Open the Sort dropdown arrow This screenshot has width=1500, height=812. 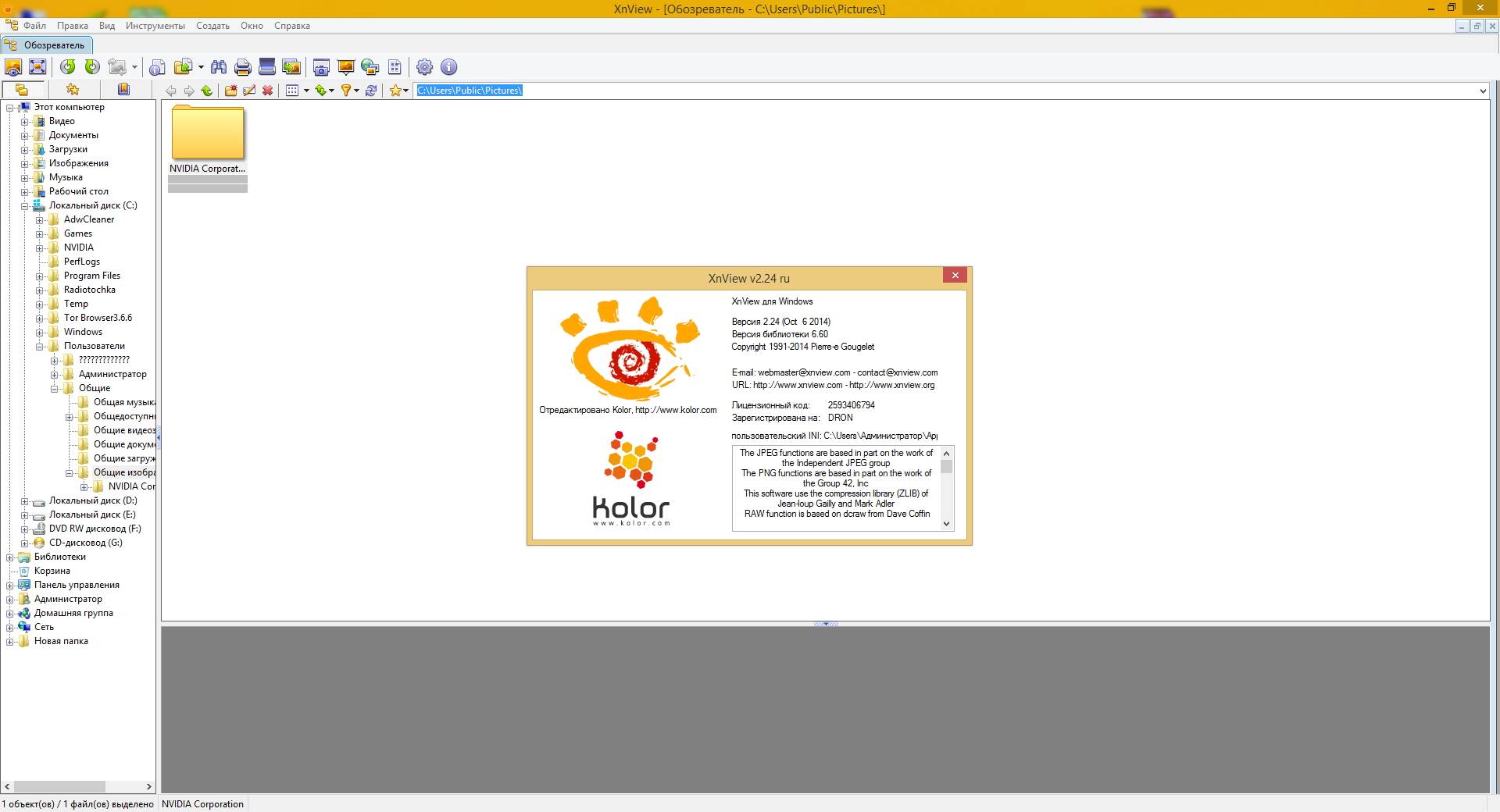[x=332, y=91]
